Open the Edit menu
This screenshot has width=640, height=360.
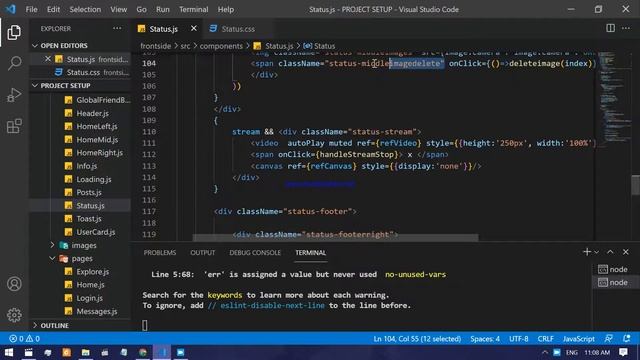click(x=53, y=9)
